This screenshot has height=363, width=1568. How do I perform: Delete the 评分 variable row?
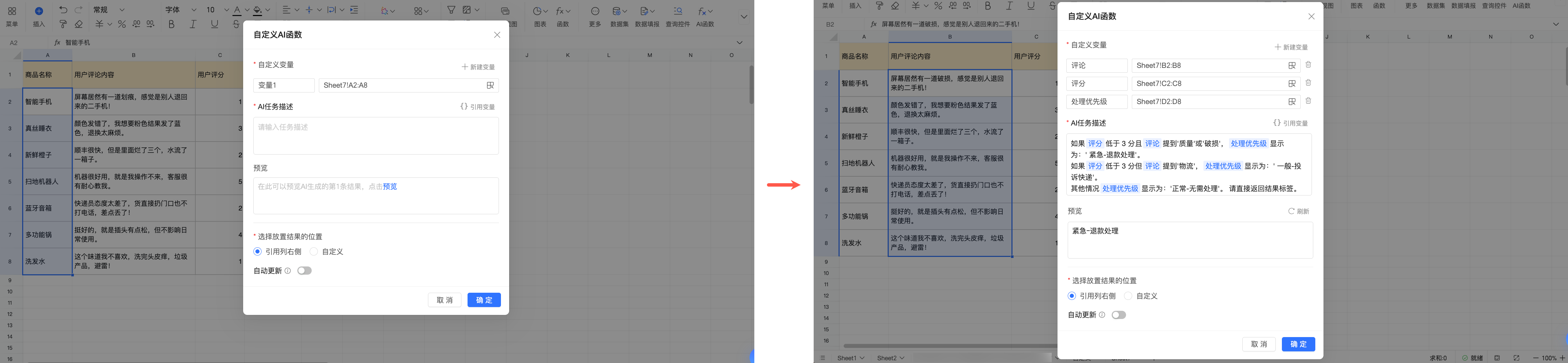1308,83
